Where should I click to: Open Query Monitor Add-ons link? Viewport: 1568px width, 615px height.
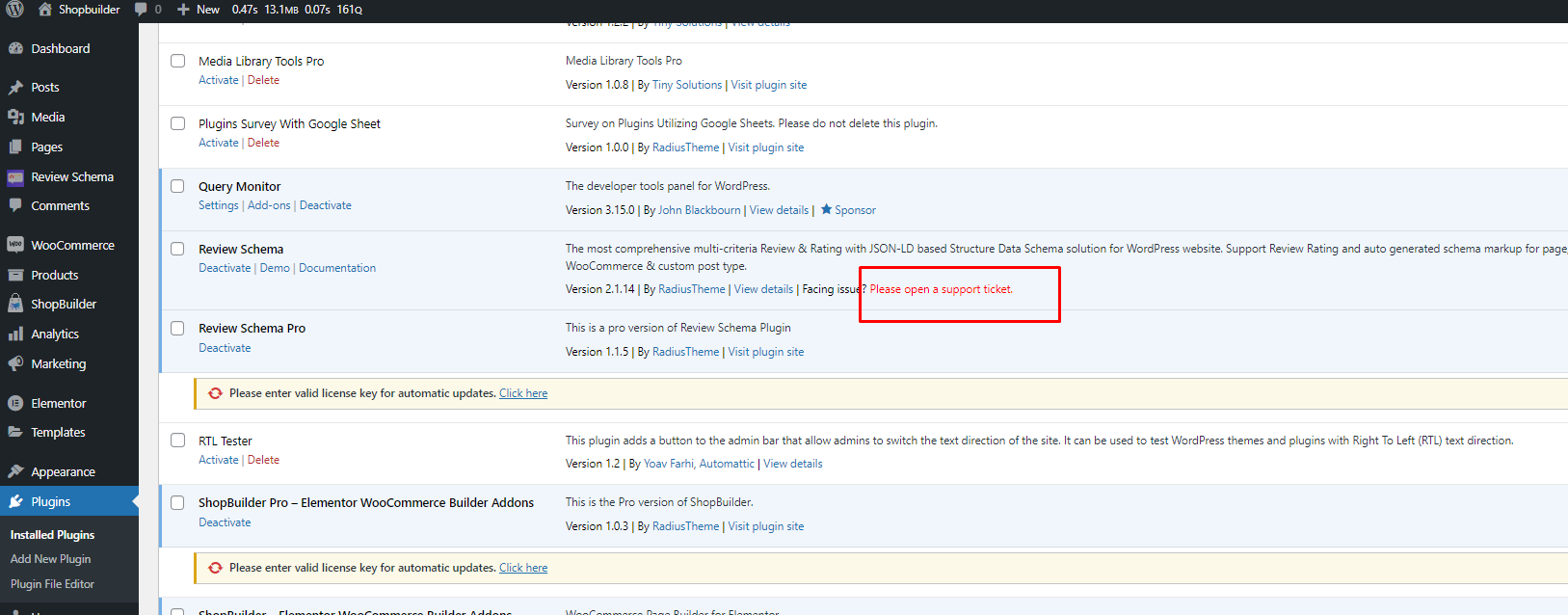coord(269,205)
